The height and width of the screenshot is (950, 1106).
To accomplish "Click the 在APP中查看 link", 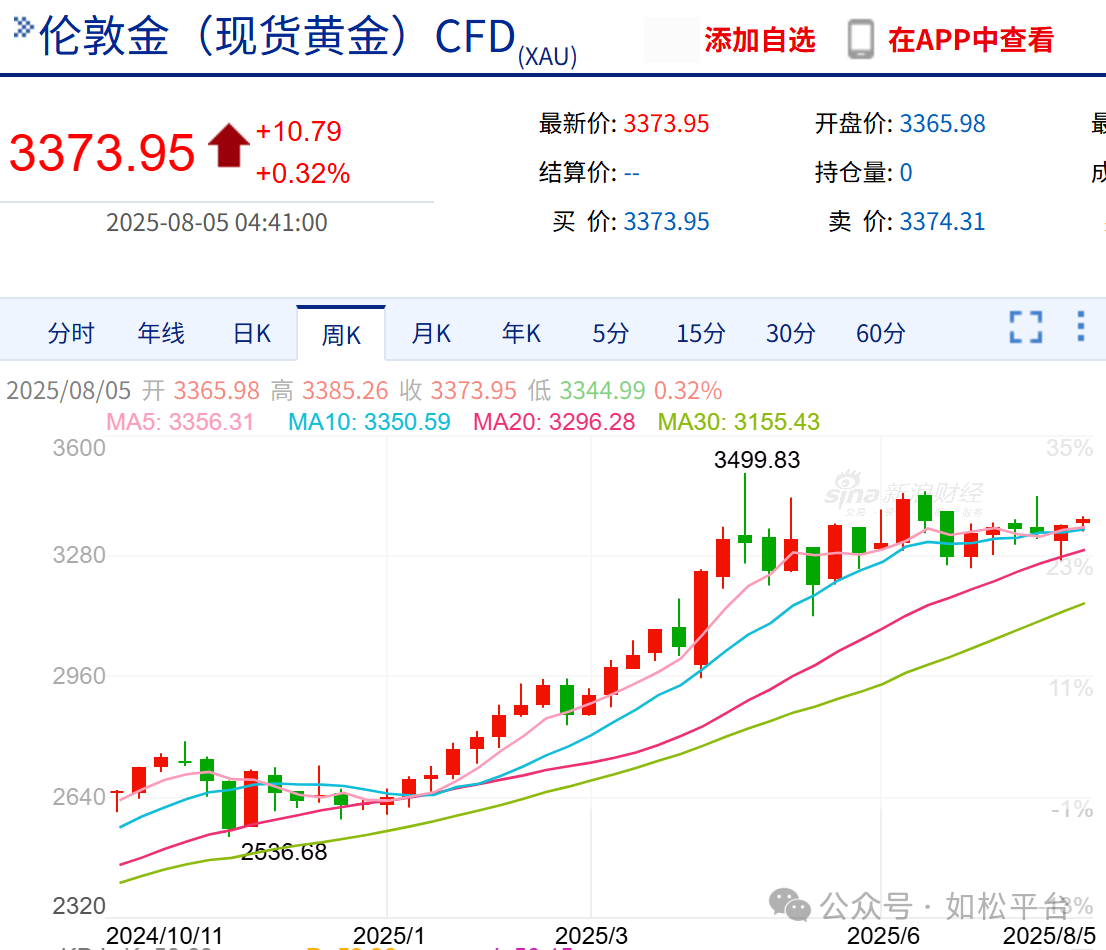I will click(971, 39).
